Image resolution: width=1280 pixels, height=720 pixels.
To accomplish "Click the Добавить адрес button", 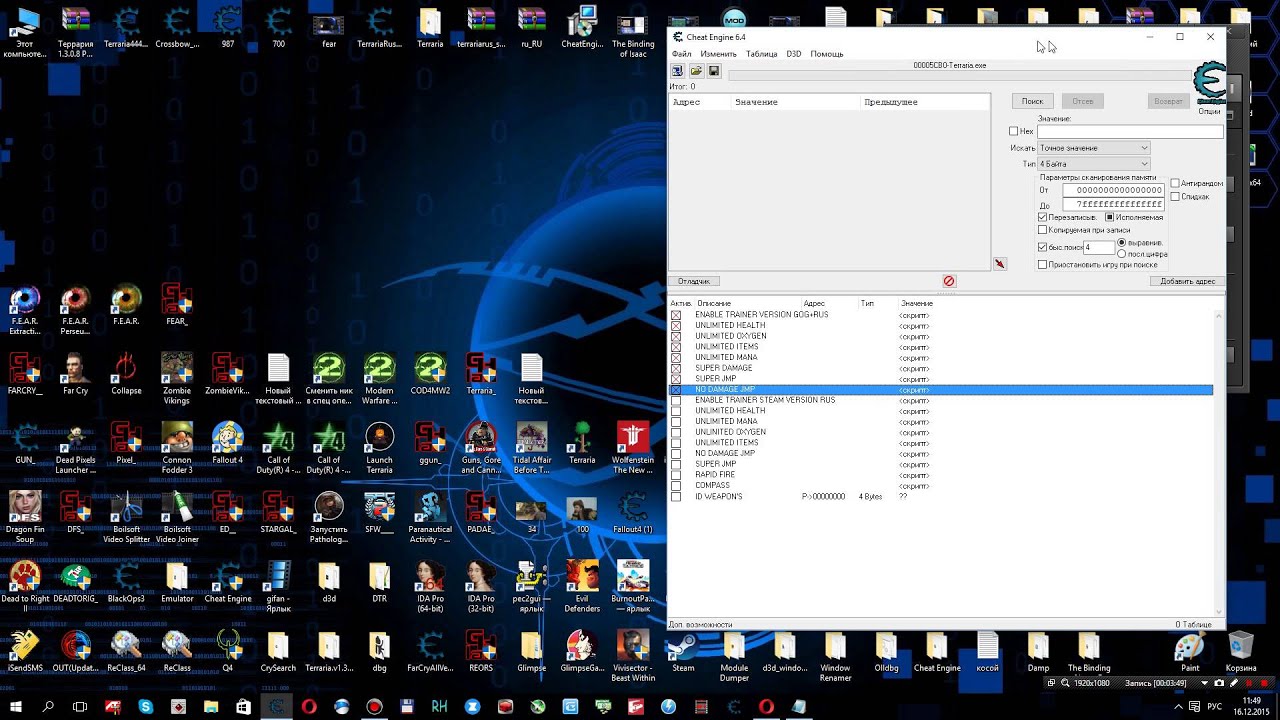I will pyautogui.click(x=1188, y=281).
